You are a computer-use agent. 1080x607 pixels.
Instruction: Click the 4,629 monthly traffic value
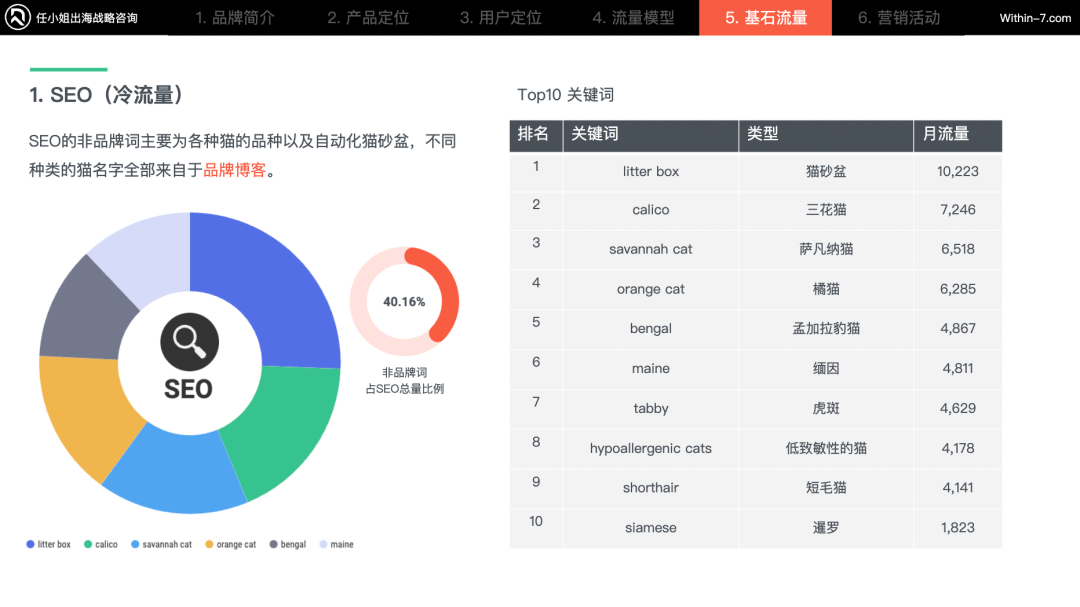[x=958, y=409]
